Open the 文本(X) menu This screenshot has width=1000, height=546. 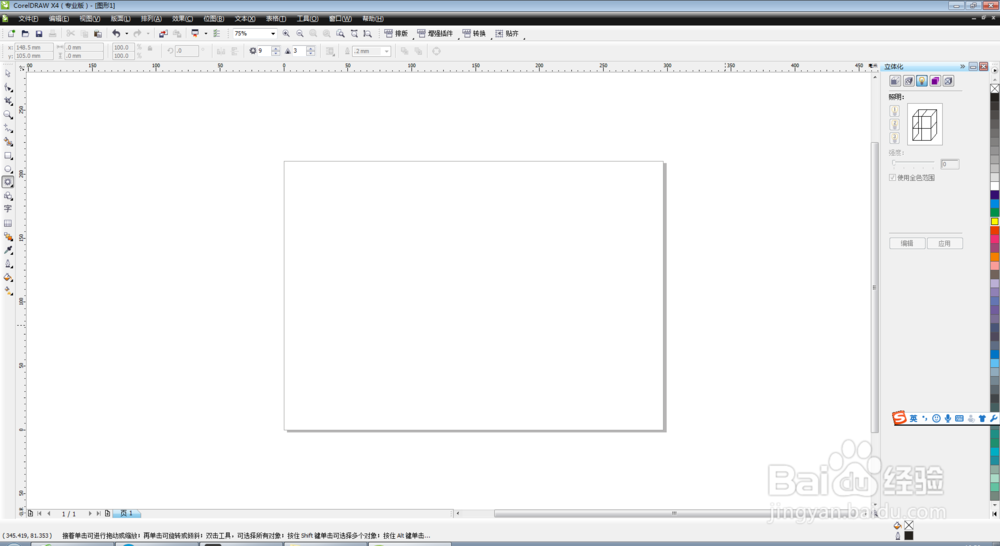(245, 18)
